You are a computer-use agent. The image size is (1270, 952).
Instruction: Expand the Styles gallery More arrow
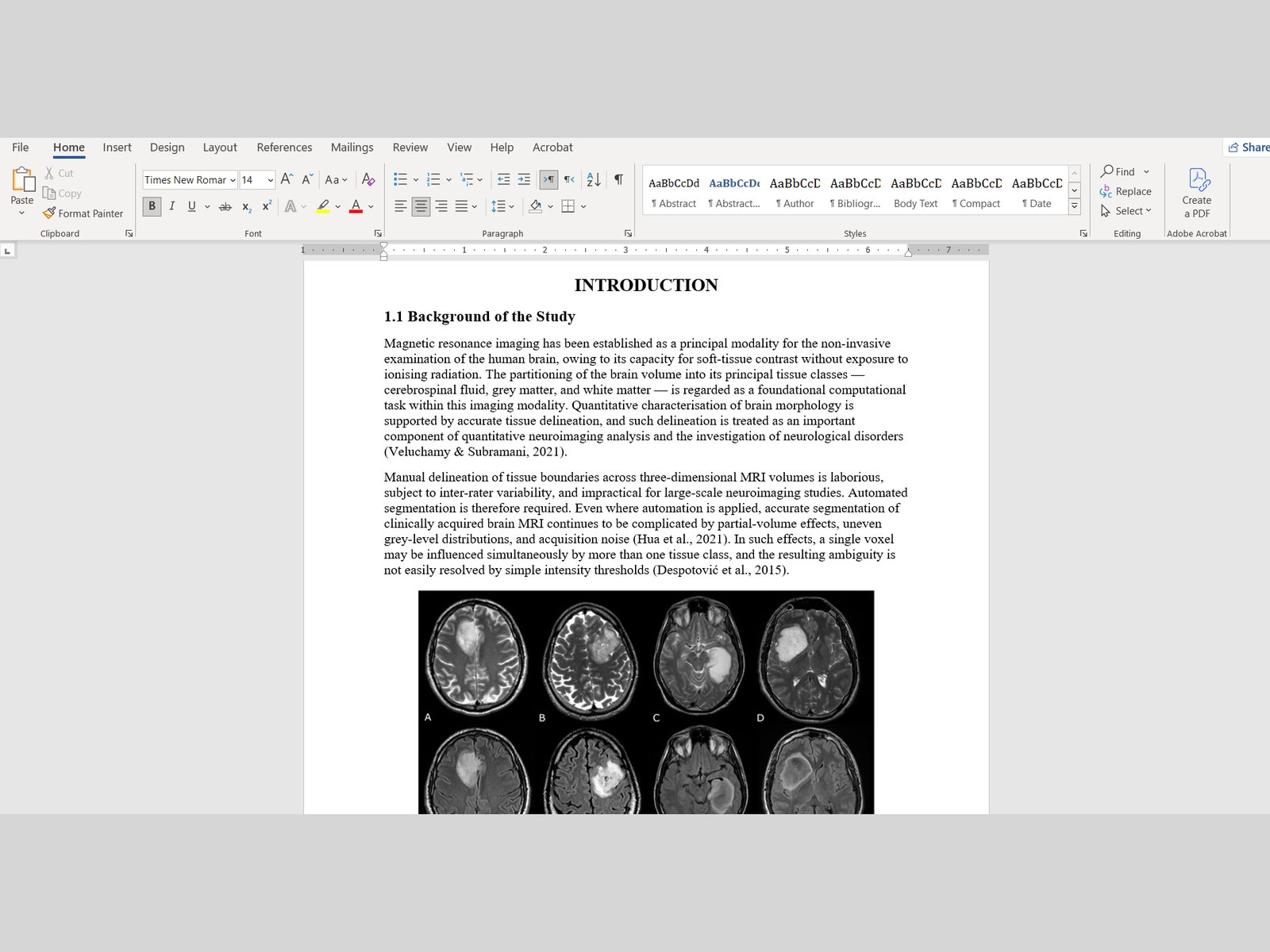(1075, 206)
